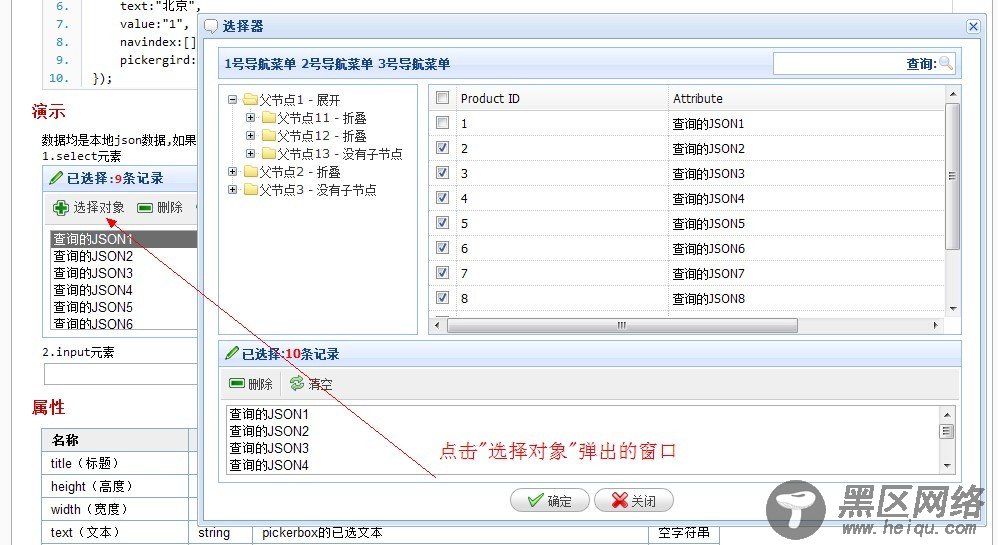This screenshot has width=998, height=545.
Task: Click the 删除 label in dialog's selected toolbar
Action: click(260, 384)
